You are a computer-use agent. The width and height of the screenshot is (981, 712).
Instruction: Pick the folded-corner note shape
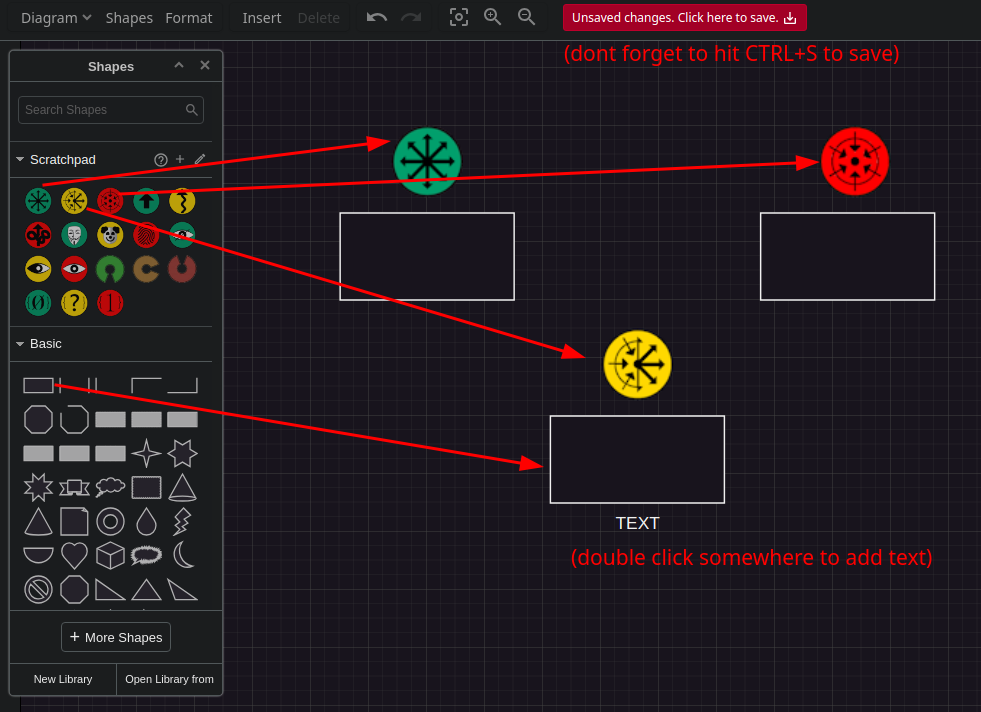74,521
